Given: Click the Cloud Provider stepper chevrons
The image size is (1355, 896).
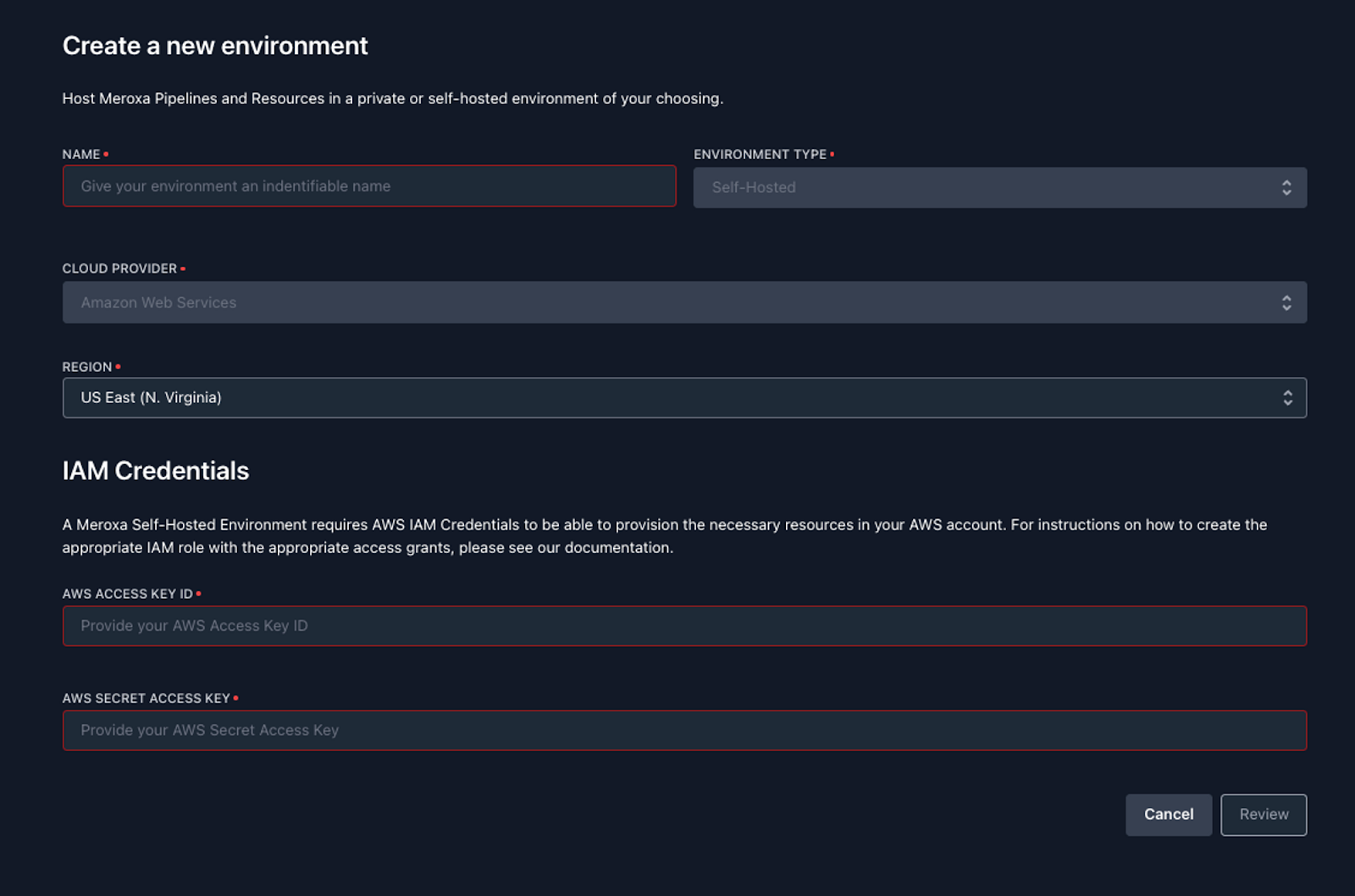Looking at the screenshot, I should pos(1286,302).
